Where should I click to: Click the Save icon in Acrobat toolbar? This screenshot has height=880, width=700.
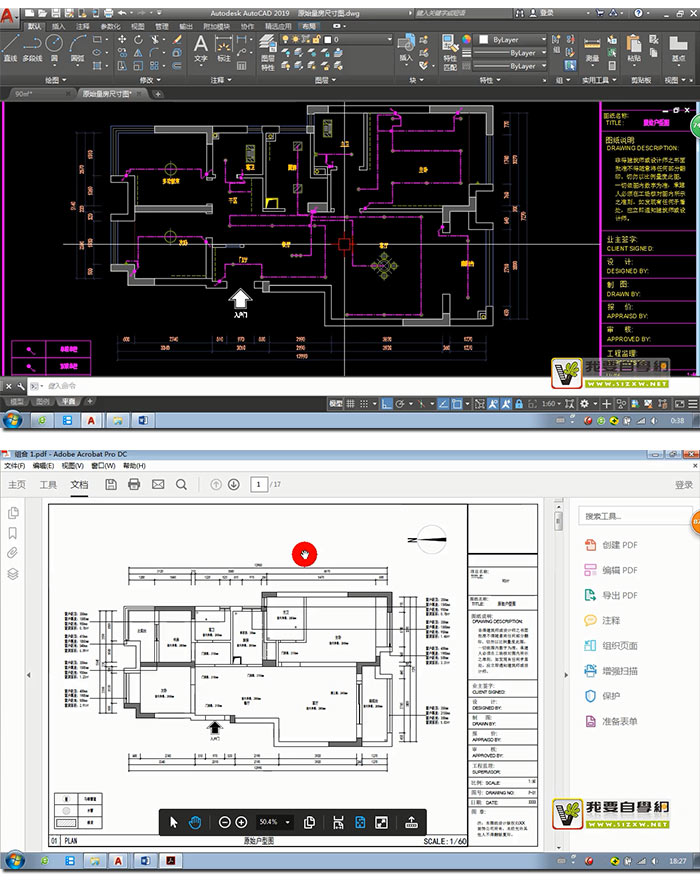[111, 484]
